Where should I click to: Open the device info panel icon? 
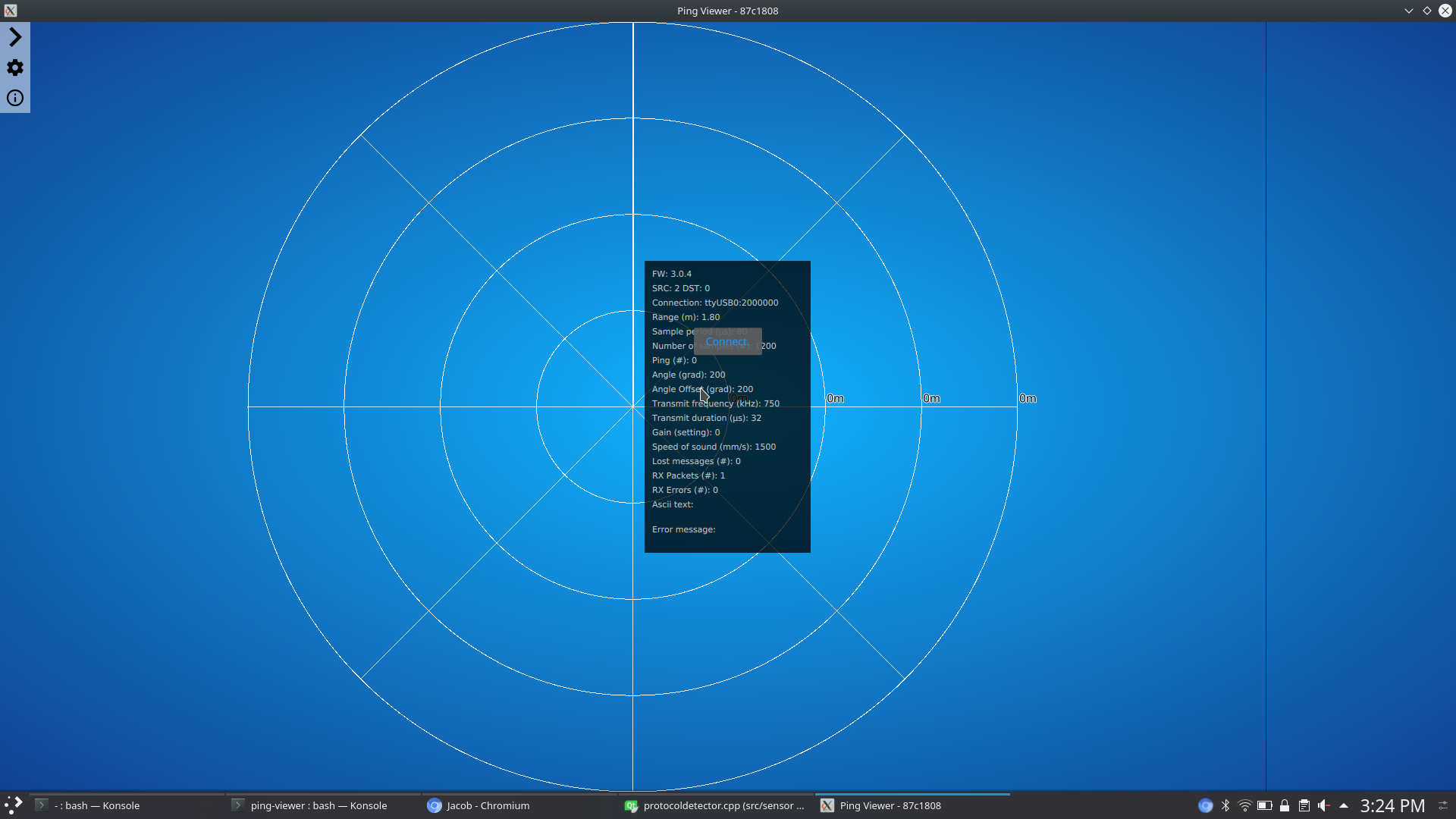coord(15,98)
